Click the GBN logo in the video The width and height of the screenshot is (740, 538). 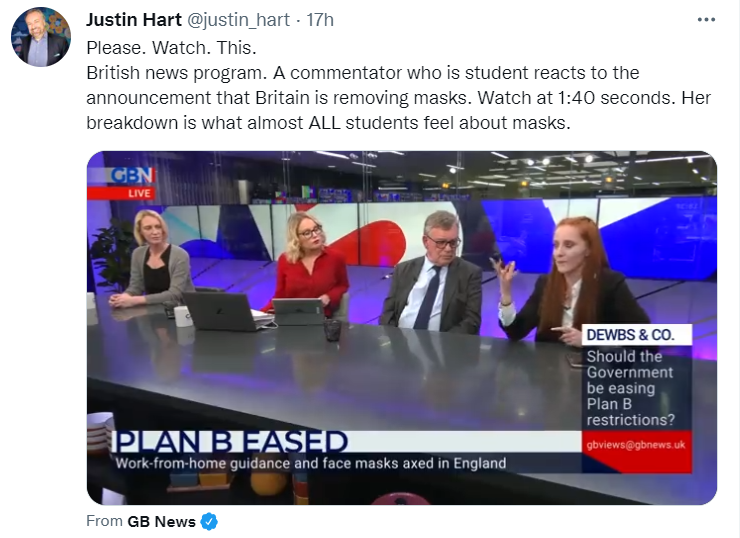[x=132, y=176]
